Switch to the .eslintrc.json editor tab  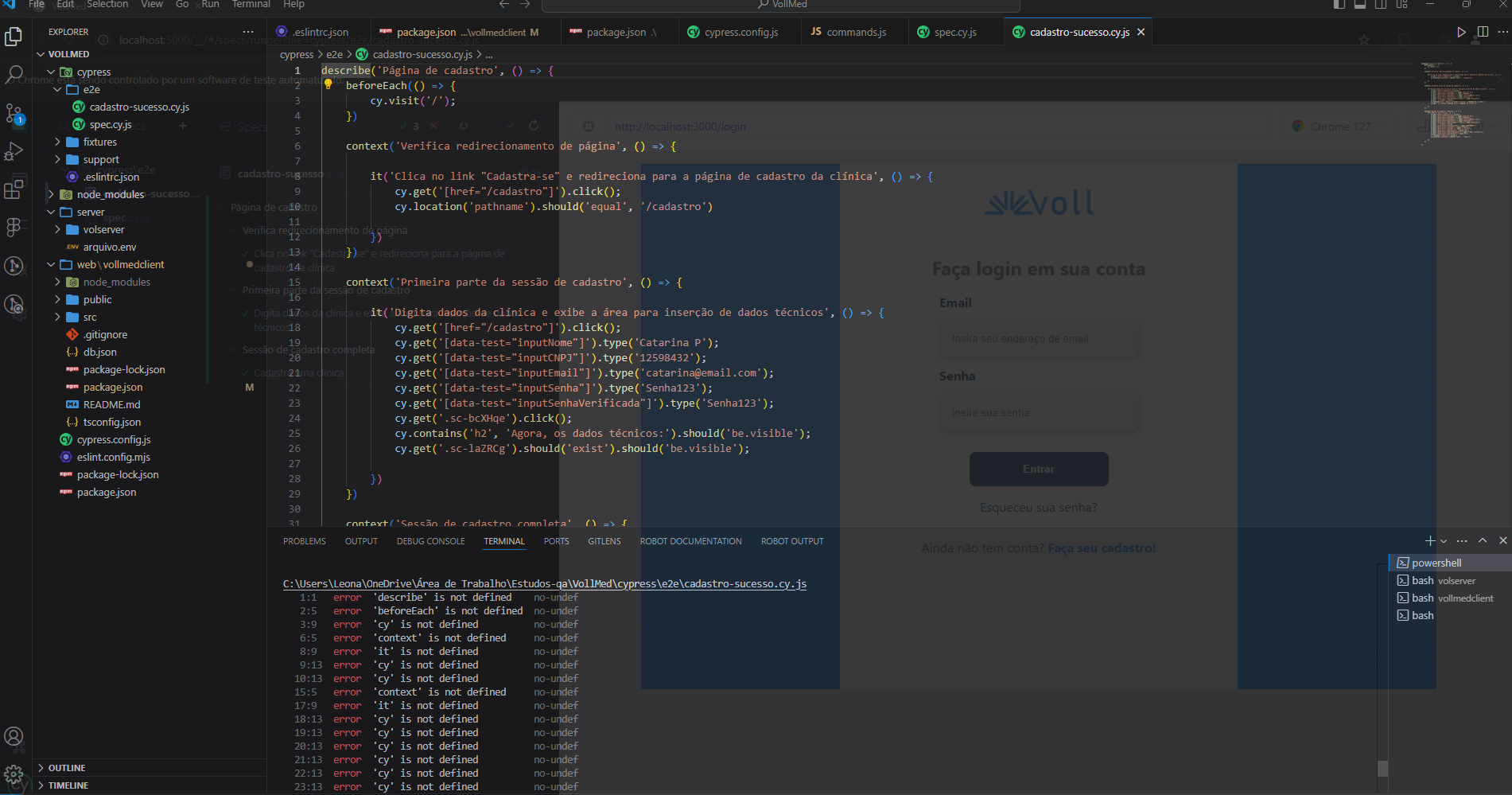320,32
